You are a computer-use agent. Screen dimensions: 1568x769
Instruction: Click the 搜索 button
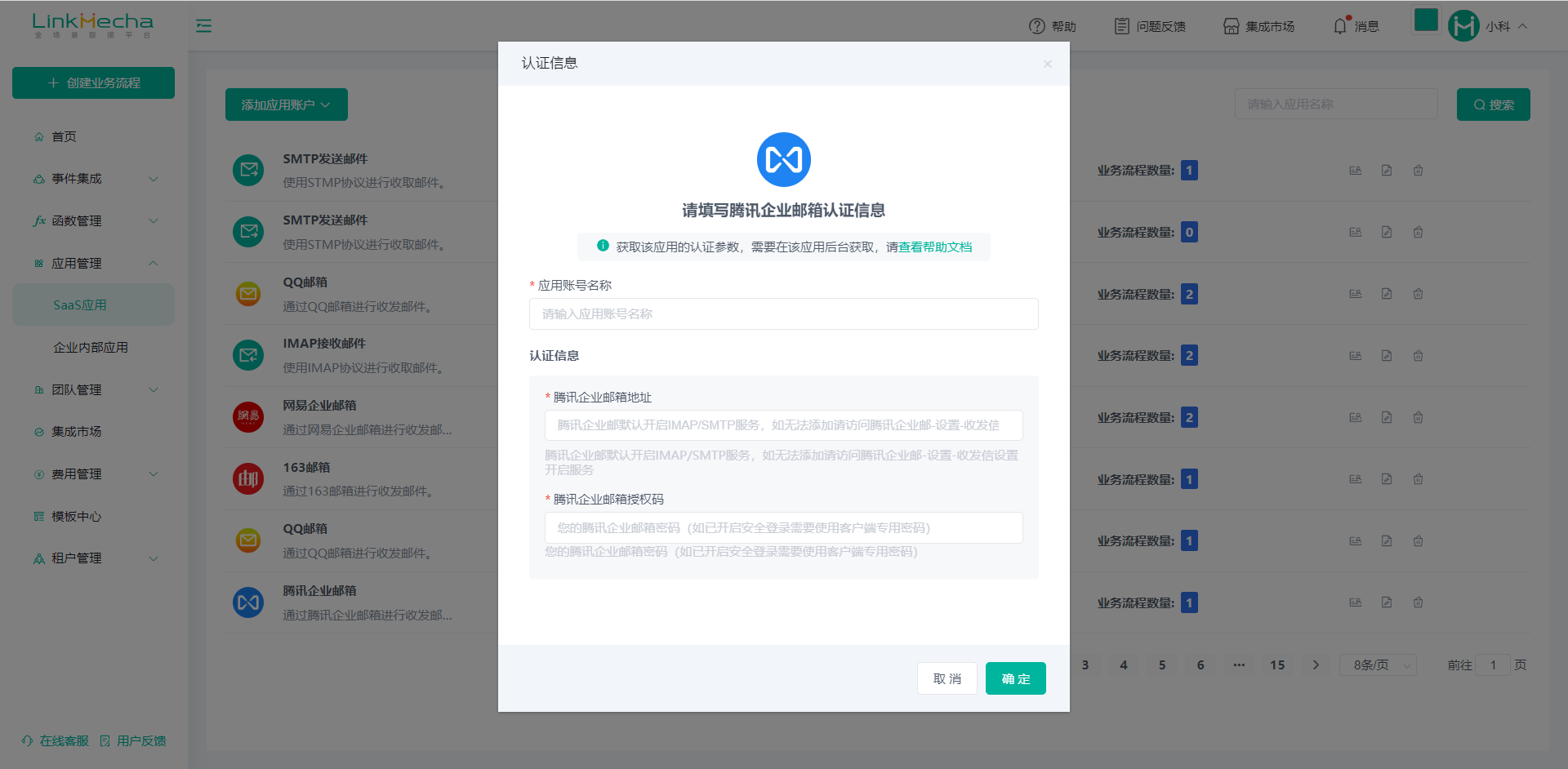tap(1494, 104)
